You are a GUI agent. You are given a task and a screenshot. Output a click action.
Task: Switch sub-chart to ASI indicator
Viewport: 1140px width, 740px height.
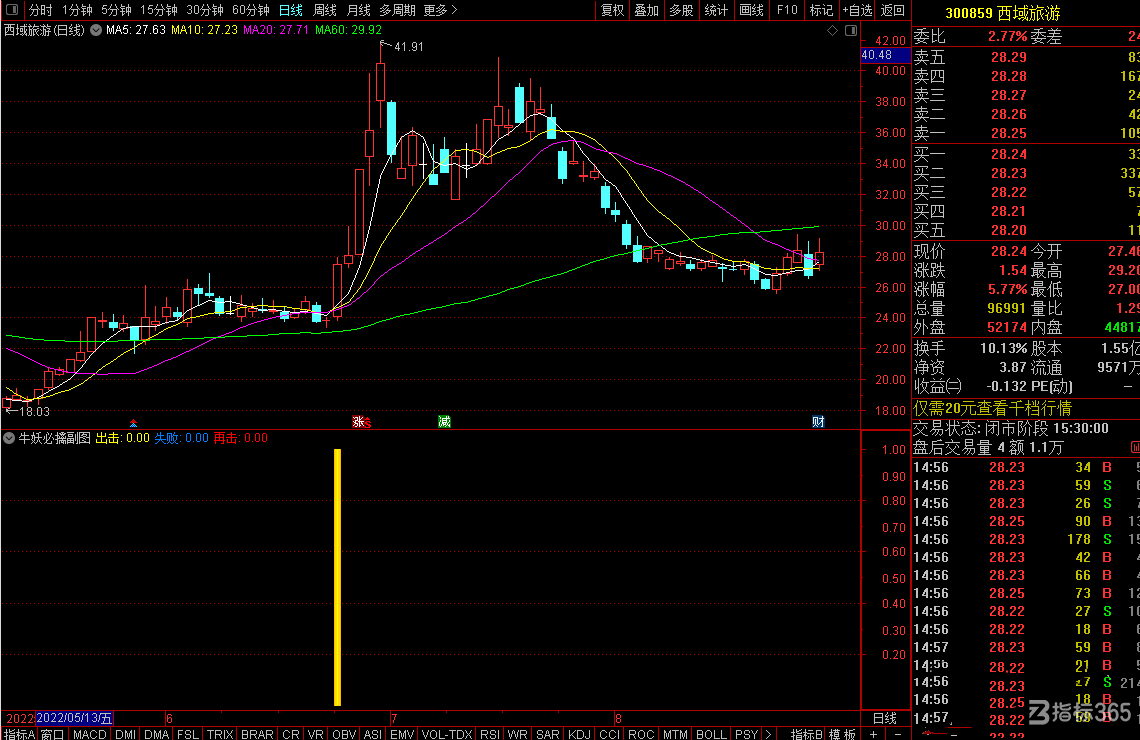[x=372, y=734]
